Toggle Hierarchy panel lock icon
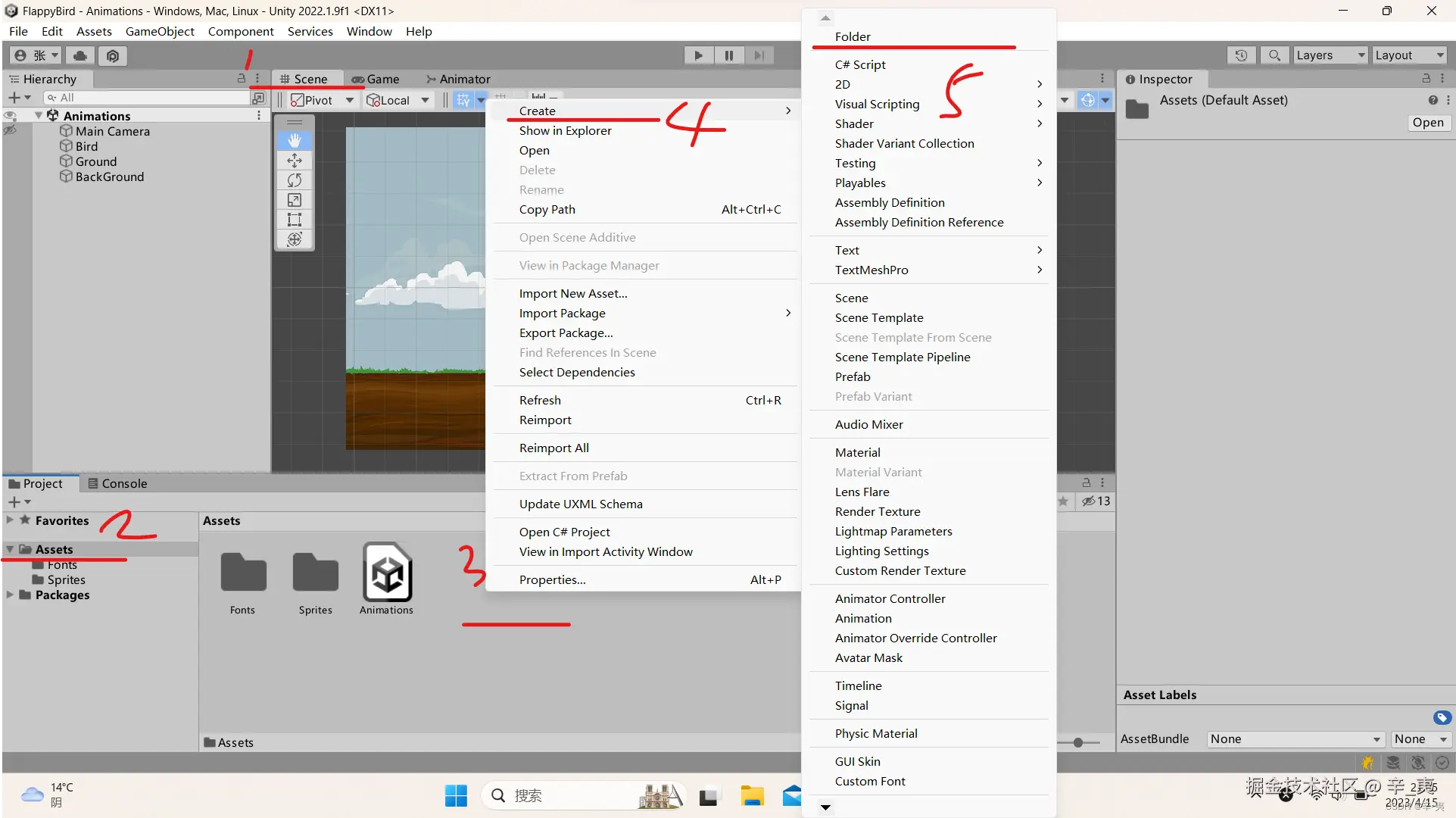The image size is (1456, 818). 242,79
